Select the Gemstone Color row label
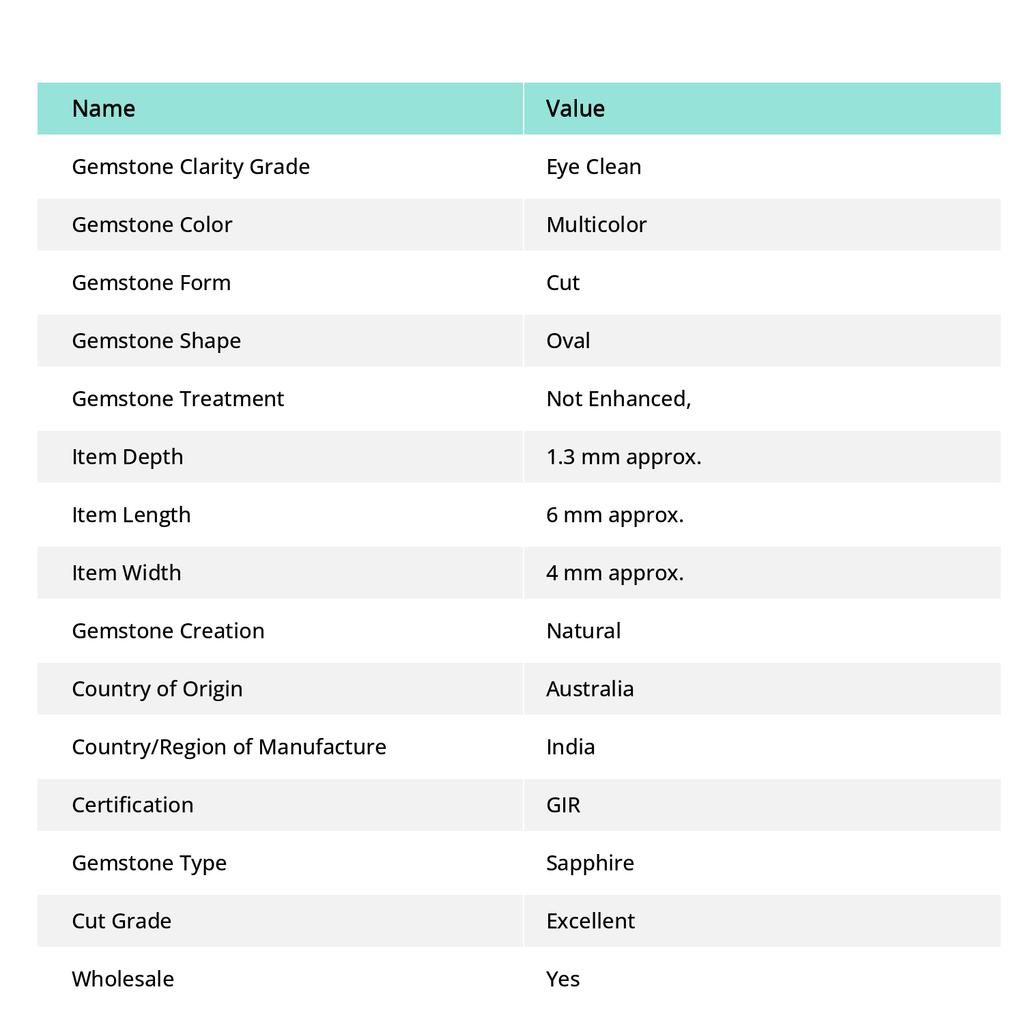1024x1024 pixels. 152,225
